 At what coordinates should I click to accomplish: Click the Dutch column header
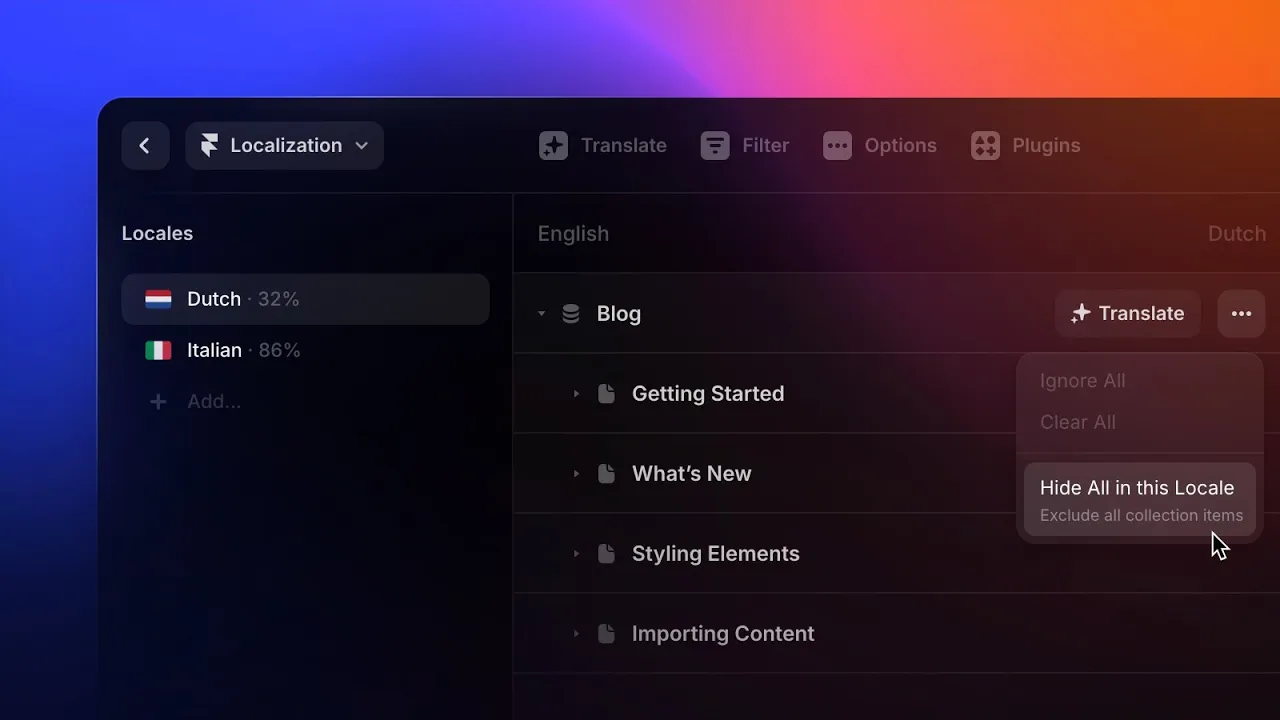tap(1237, 234)
